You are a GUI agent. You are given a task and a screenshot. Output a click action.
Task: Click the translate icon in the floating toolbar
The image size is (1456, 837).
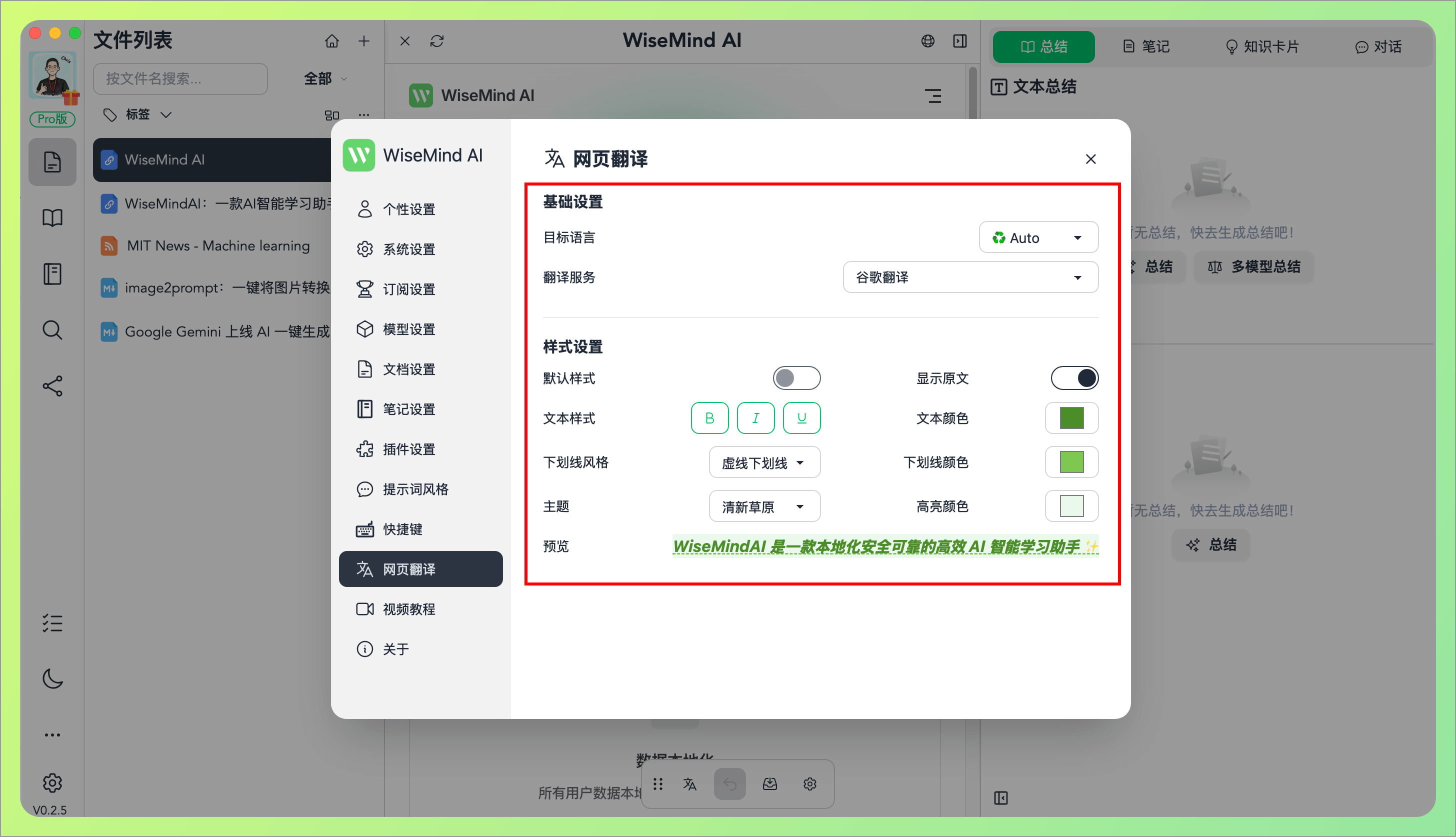690,783
